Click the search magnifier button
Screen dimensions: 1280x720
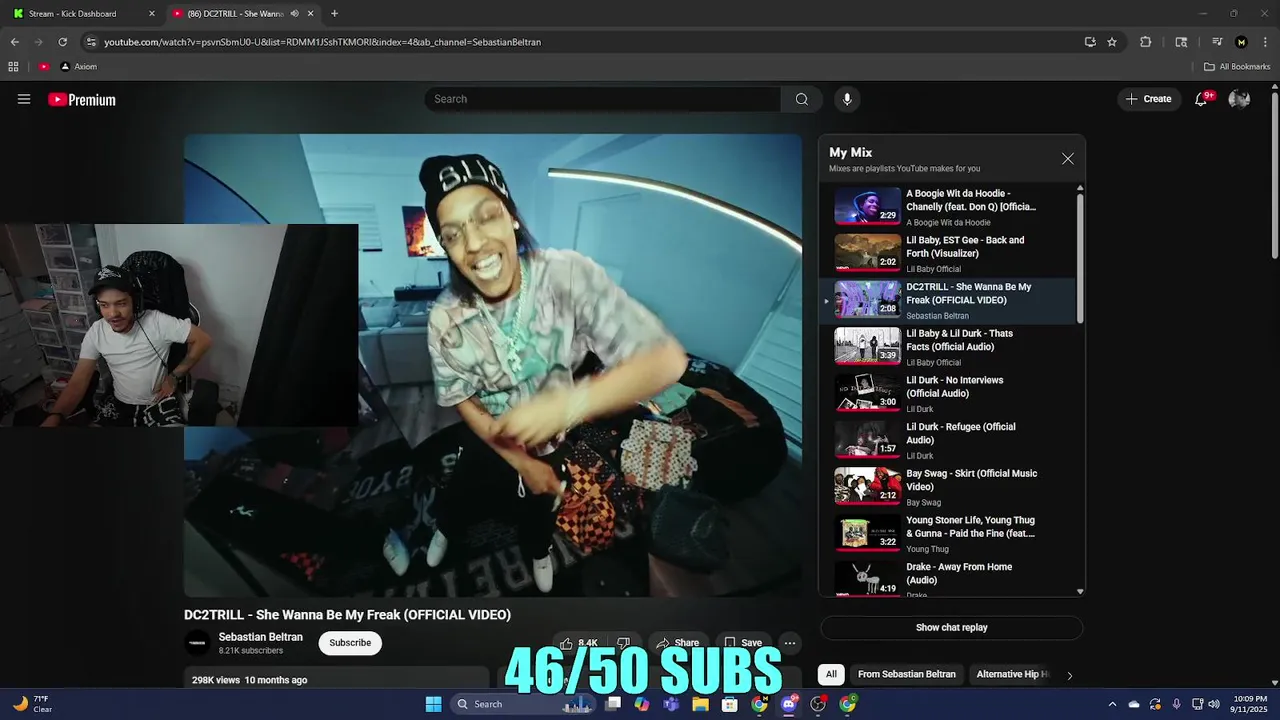click(801, 99)
